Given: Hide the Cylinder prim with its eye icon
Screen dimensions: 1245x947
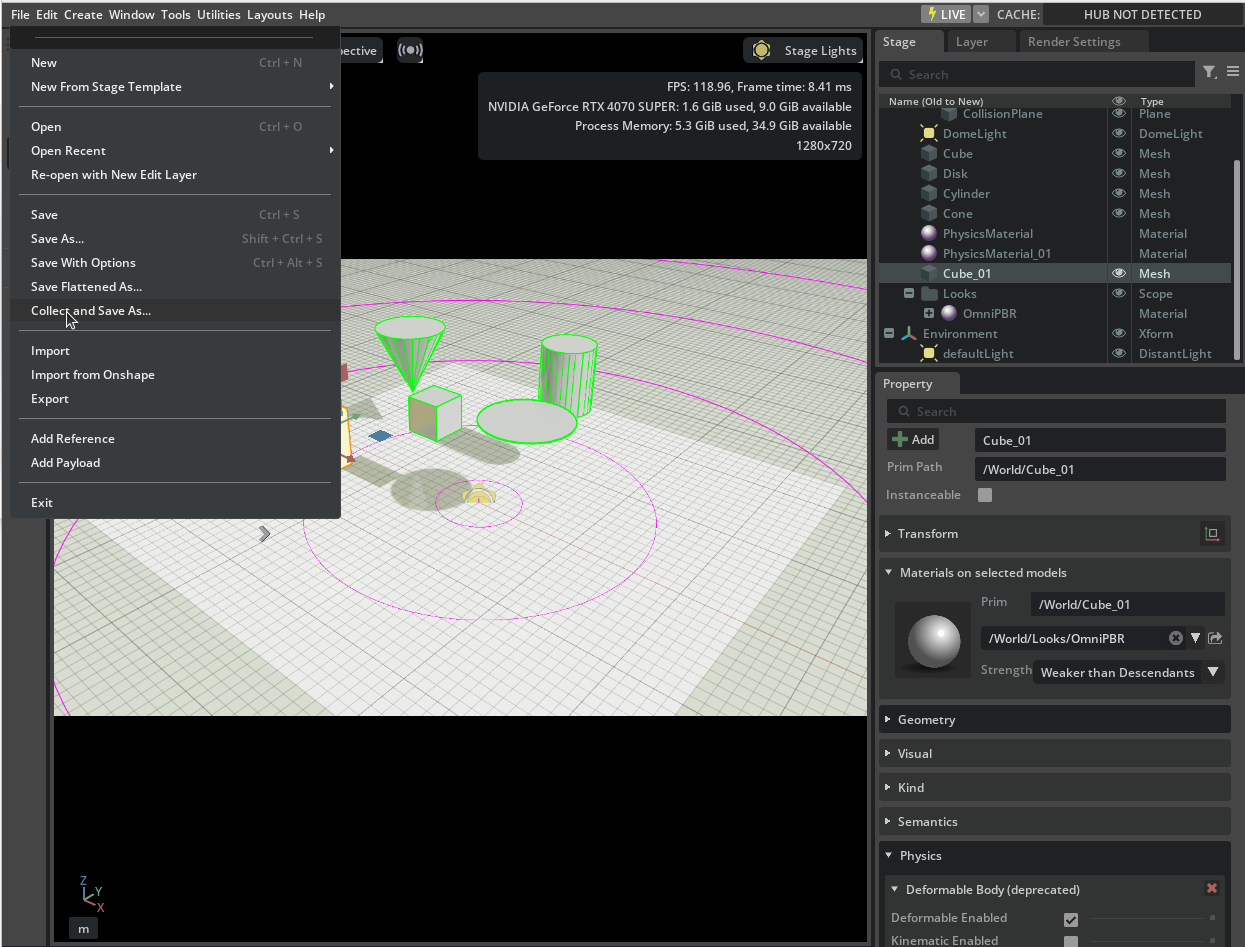Looking at the screenshot, I should tap(1119, 193).
